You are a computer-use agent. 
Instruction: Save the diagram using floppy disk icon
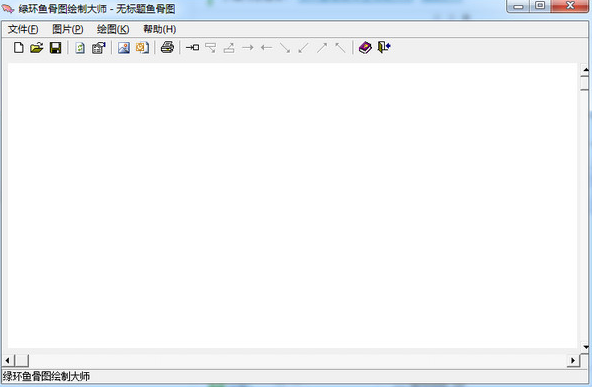click(56, 48)
